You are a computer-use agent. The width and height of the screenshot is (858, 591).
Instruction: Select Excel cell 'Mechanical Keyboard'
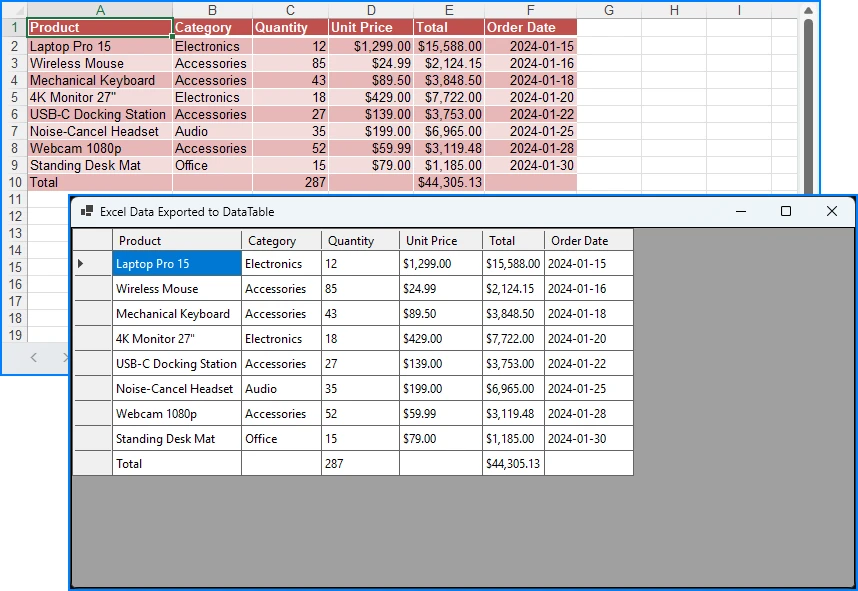click(100, 80)
